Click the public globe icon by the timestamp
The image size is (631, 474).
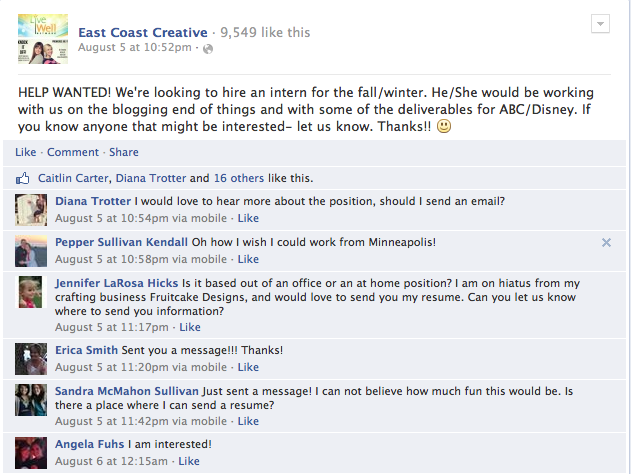pyautogui.click(x=207, y=48)
